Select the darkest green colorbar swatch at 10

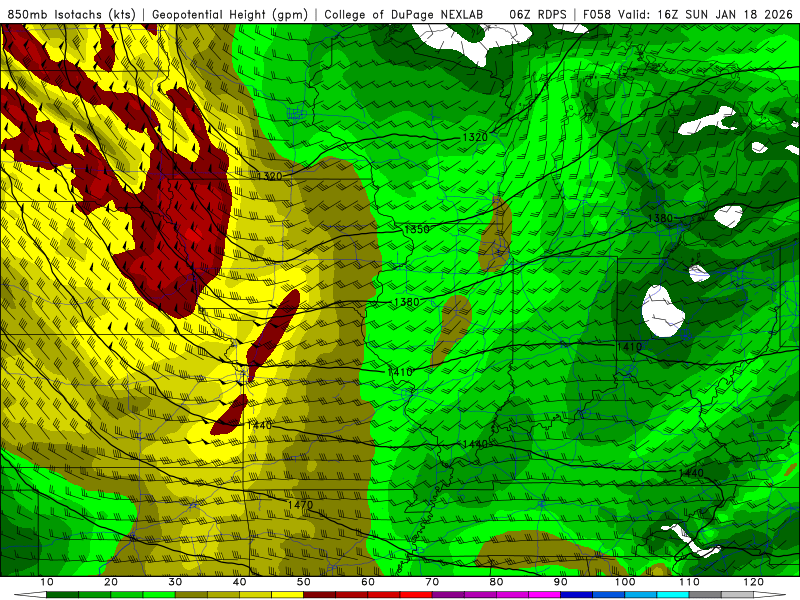point(62,595)
